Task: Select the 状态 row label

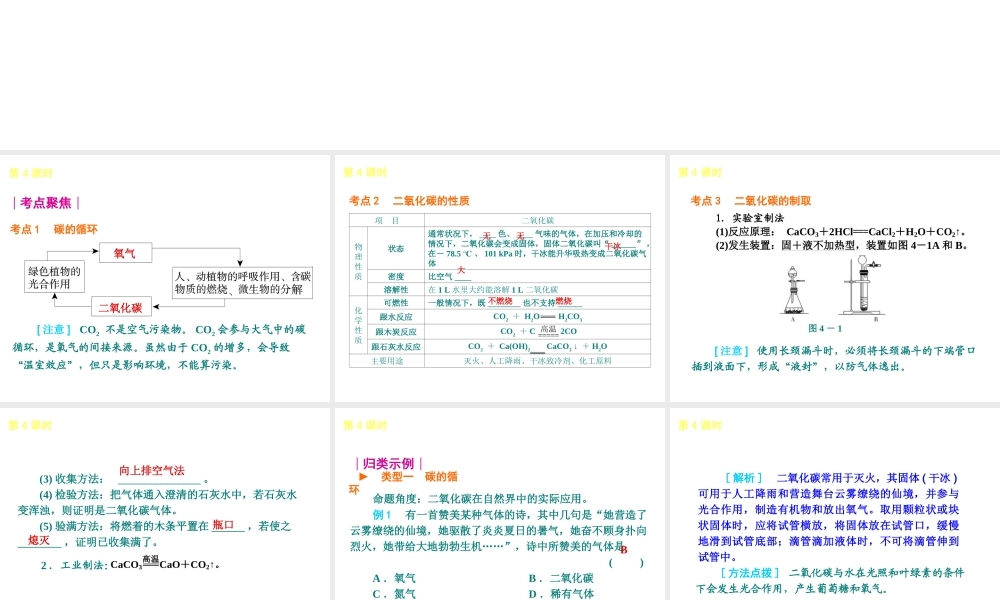Action: pos(395,248)
